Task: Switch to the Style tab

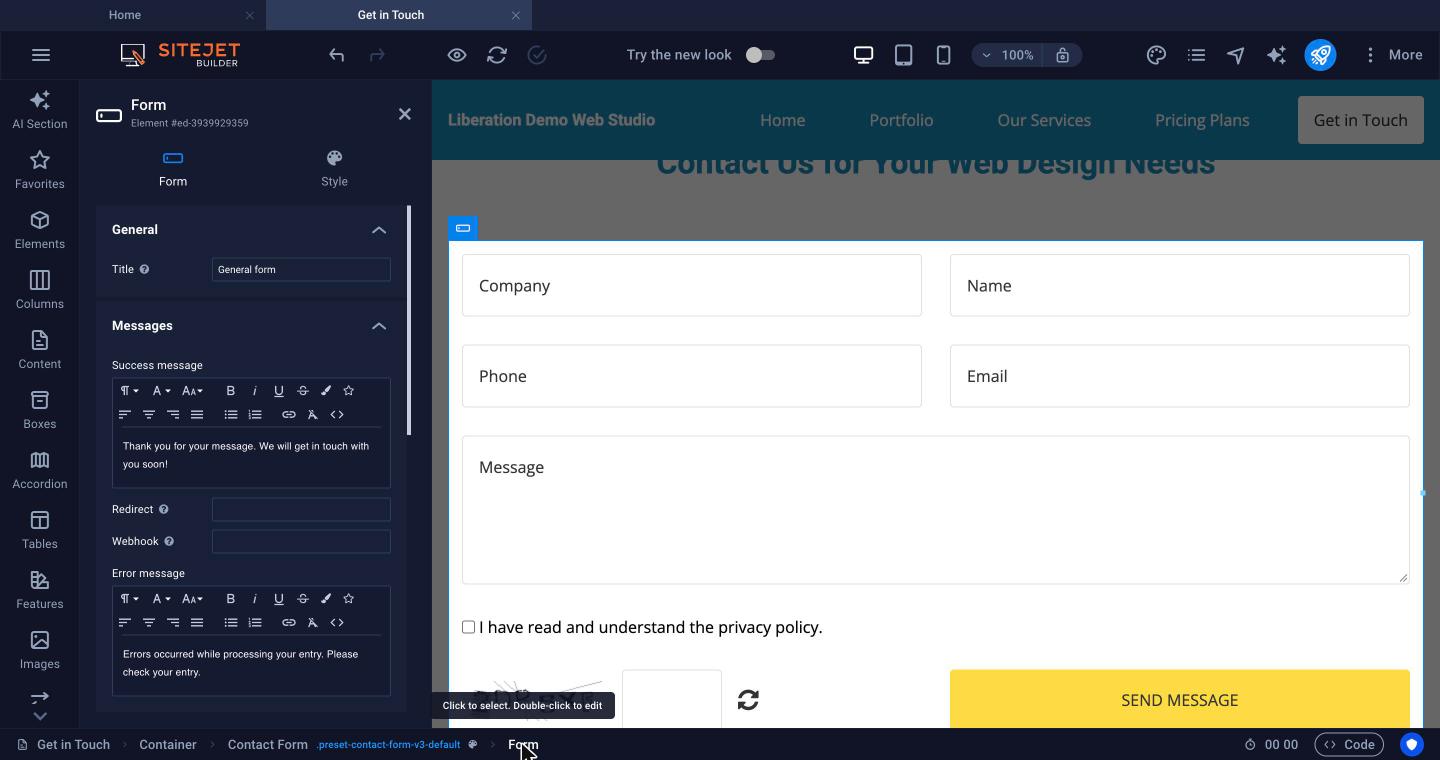Action: (x=334, y=168)
